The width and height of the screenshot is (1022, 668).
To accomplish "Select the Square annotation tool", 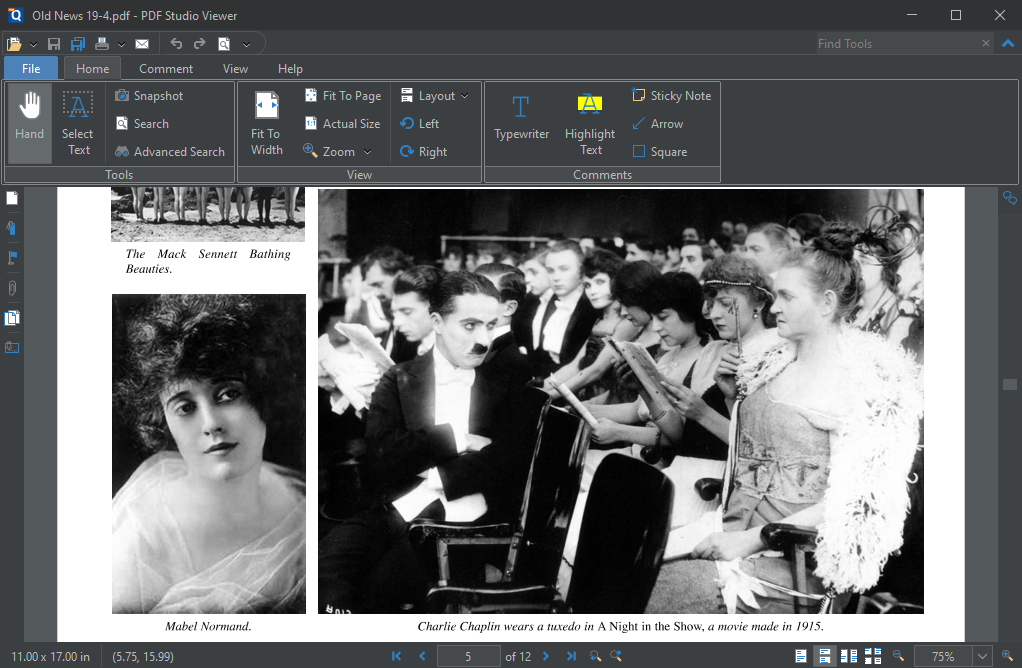I will click(x=660, y=152).
